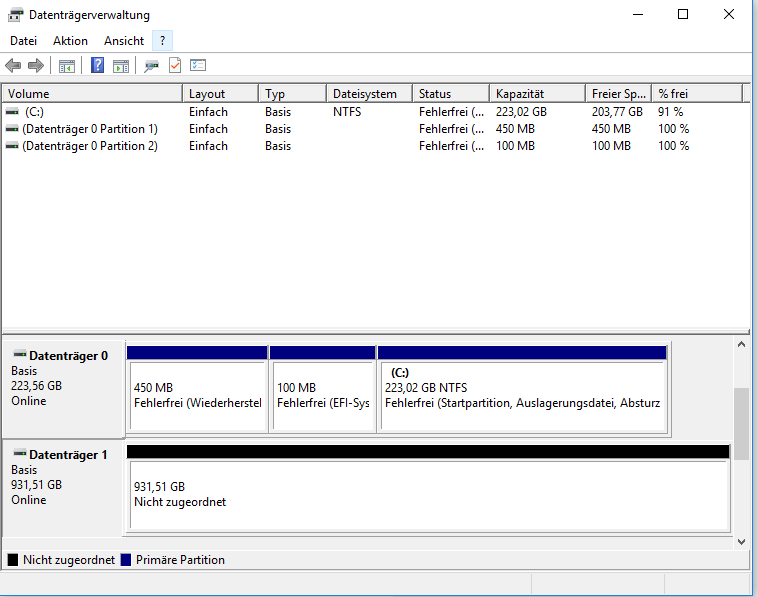Open the ? help menu
This screenshot has width=758, height=597.
162,41
